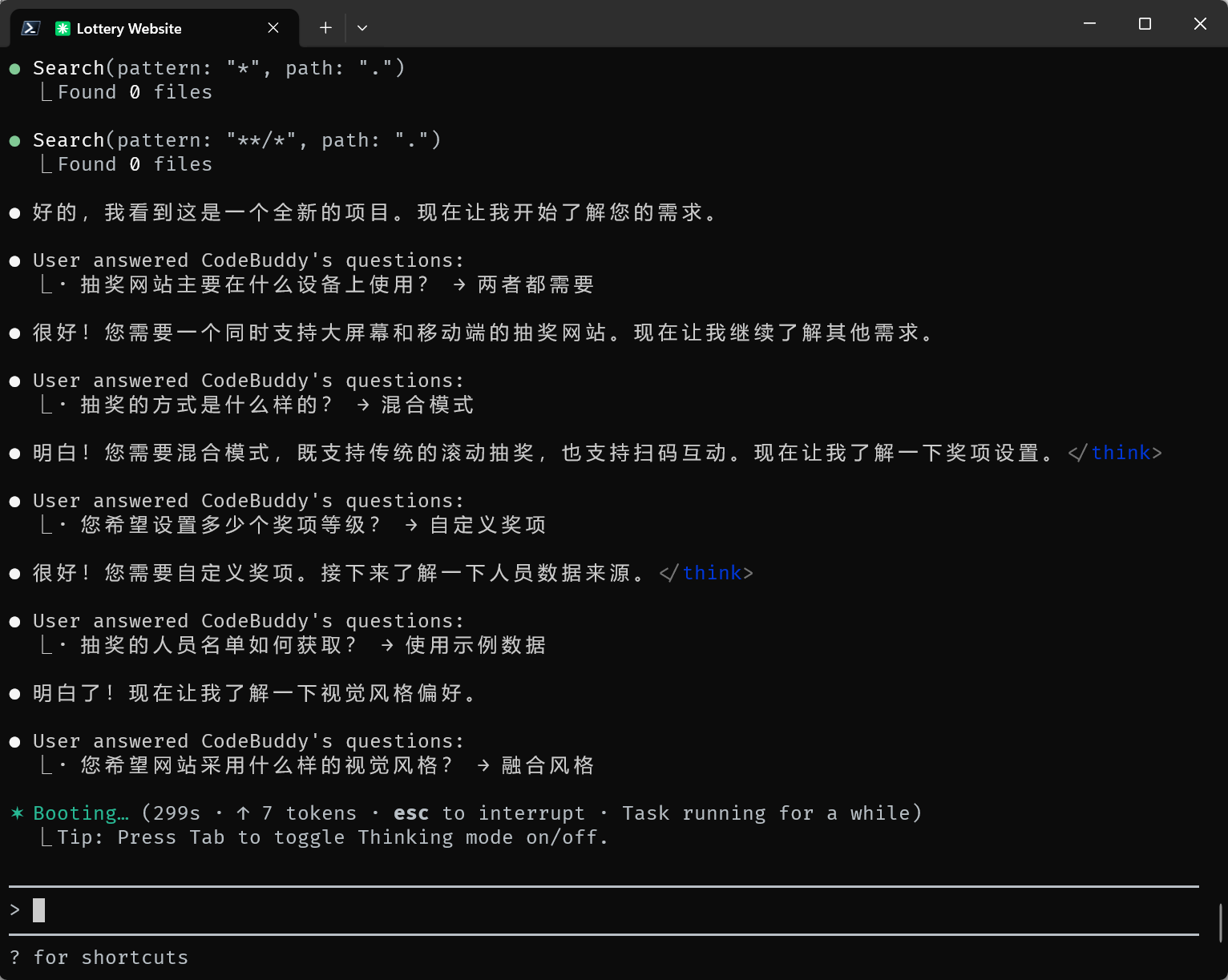Click the green CodeBuddy icon in tab title
Viewport: 1228px width, 980px height.
(63, 29)
